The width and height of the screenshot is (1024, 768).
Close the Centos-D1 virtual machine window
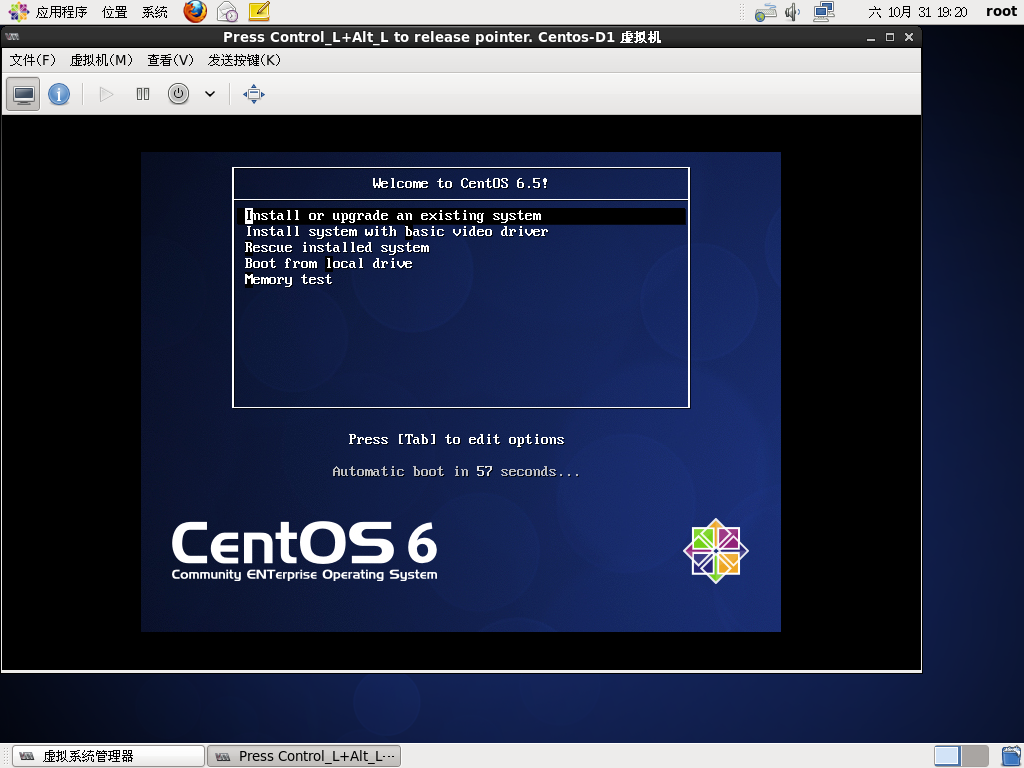coord(908,37)
